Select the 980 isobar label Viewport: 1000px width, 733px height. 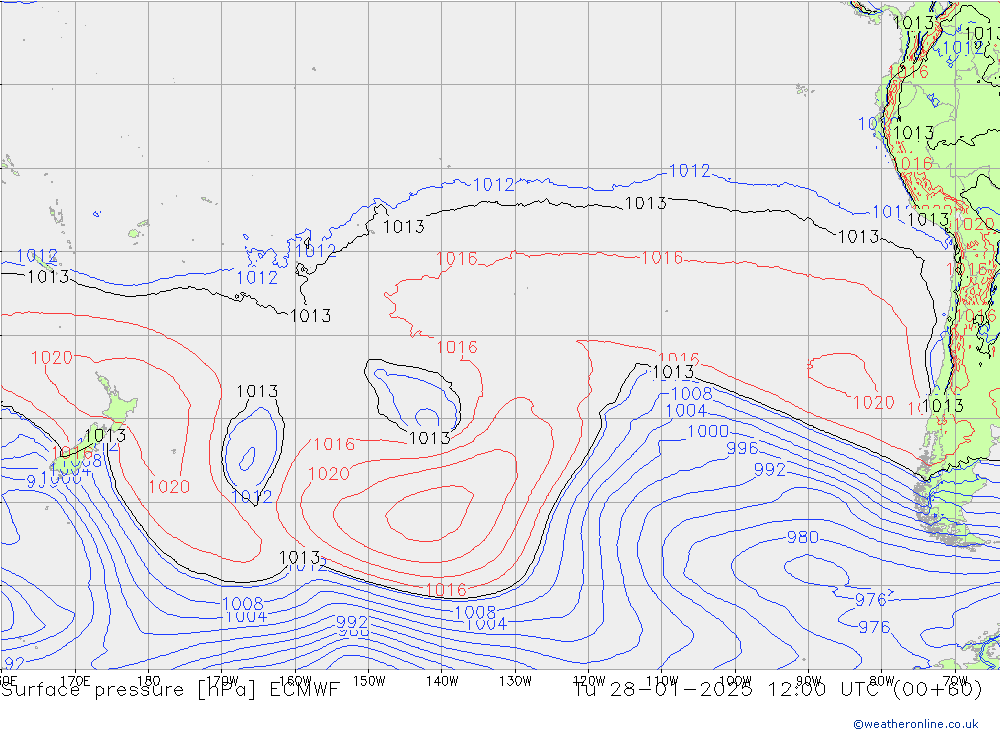(x=802, y=537)
